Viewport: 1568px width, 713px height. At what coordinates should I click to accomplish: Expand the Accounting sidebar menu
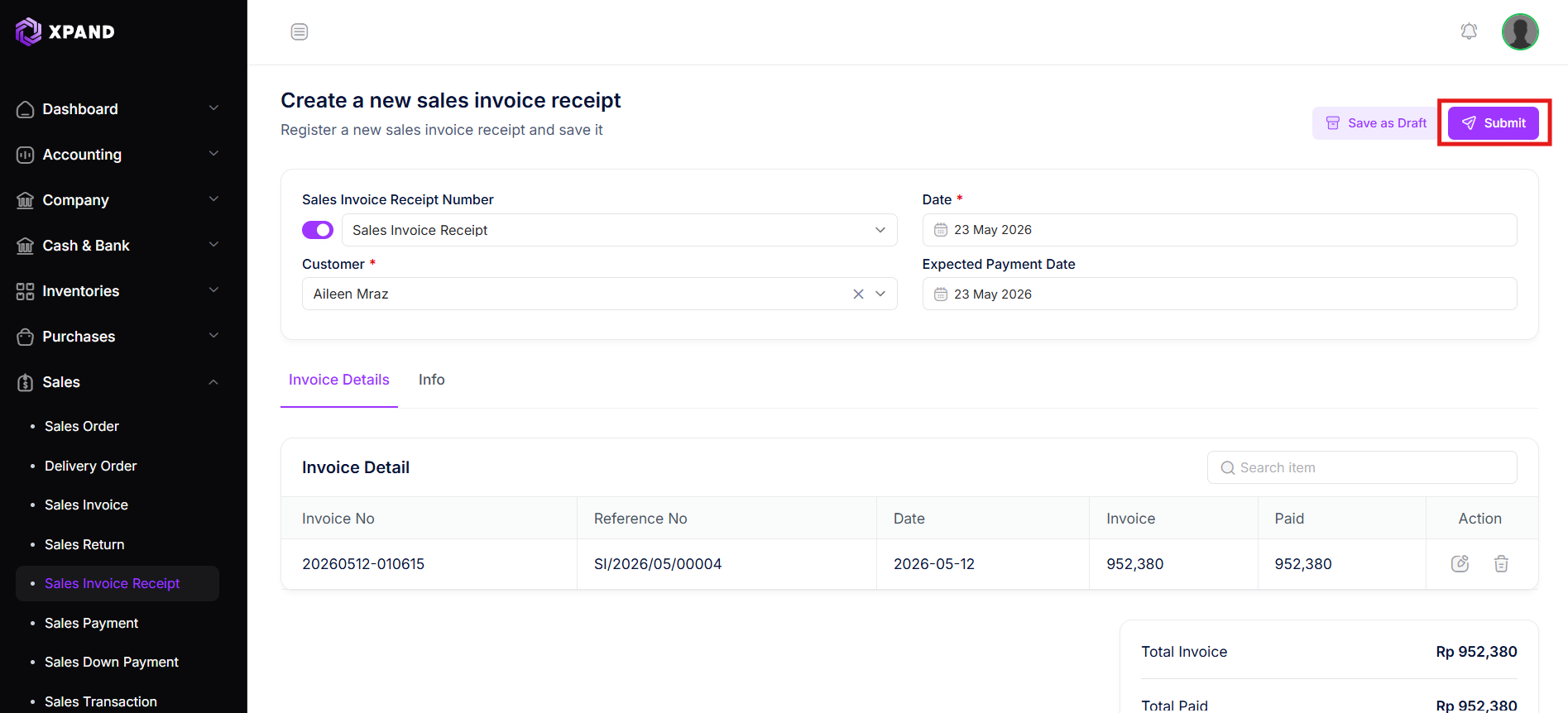117,155
